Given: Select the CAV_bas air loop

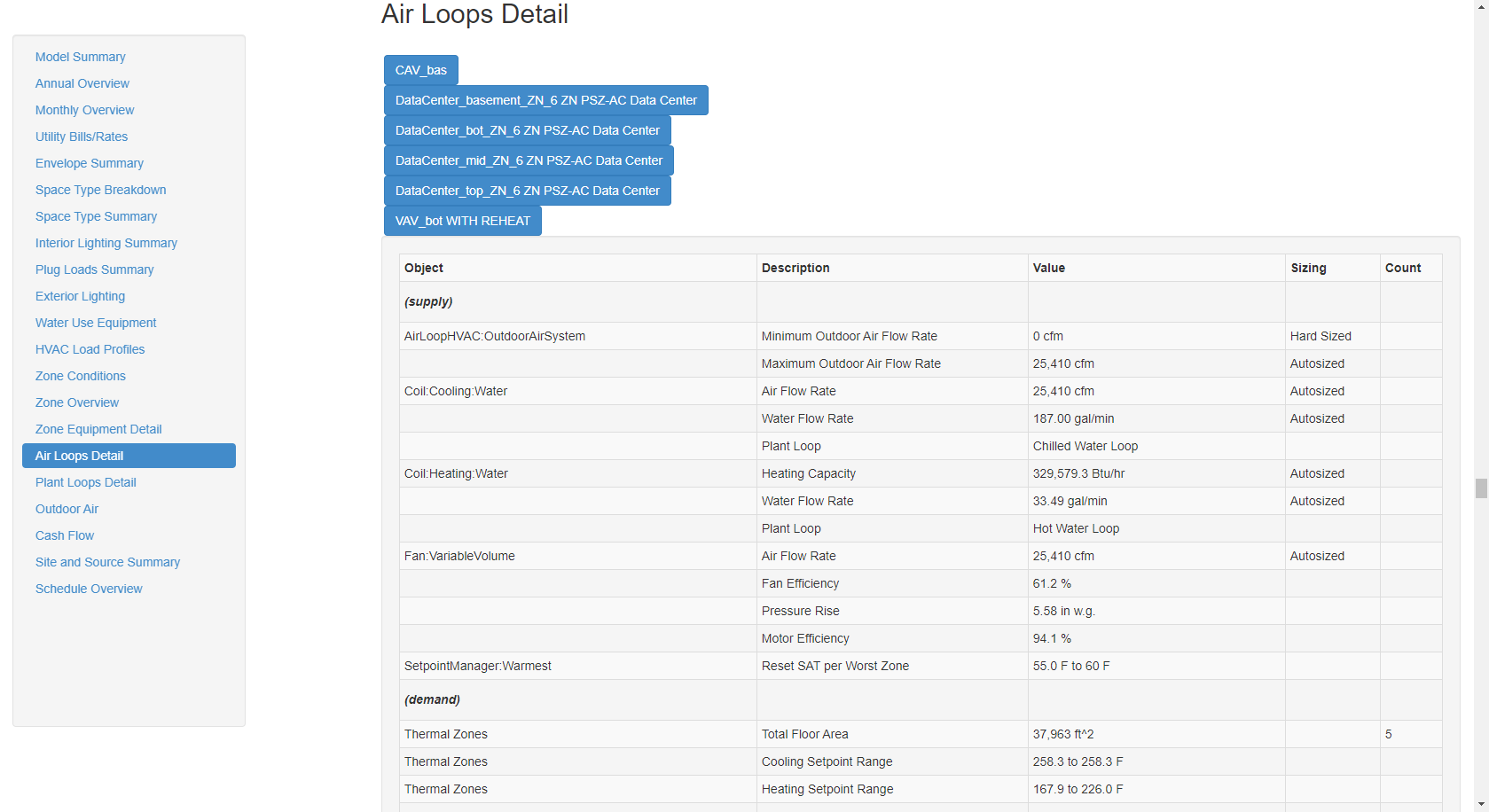Looking at the screenshot, I should click(420, 70).
